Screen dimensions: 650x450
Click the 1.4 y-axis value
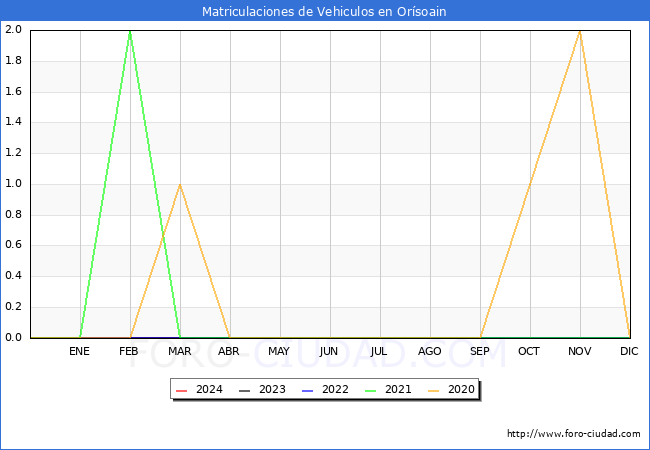click(13, 122)
